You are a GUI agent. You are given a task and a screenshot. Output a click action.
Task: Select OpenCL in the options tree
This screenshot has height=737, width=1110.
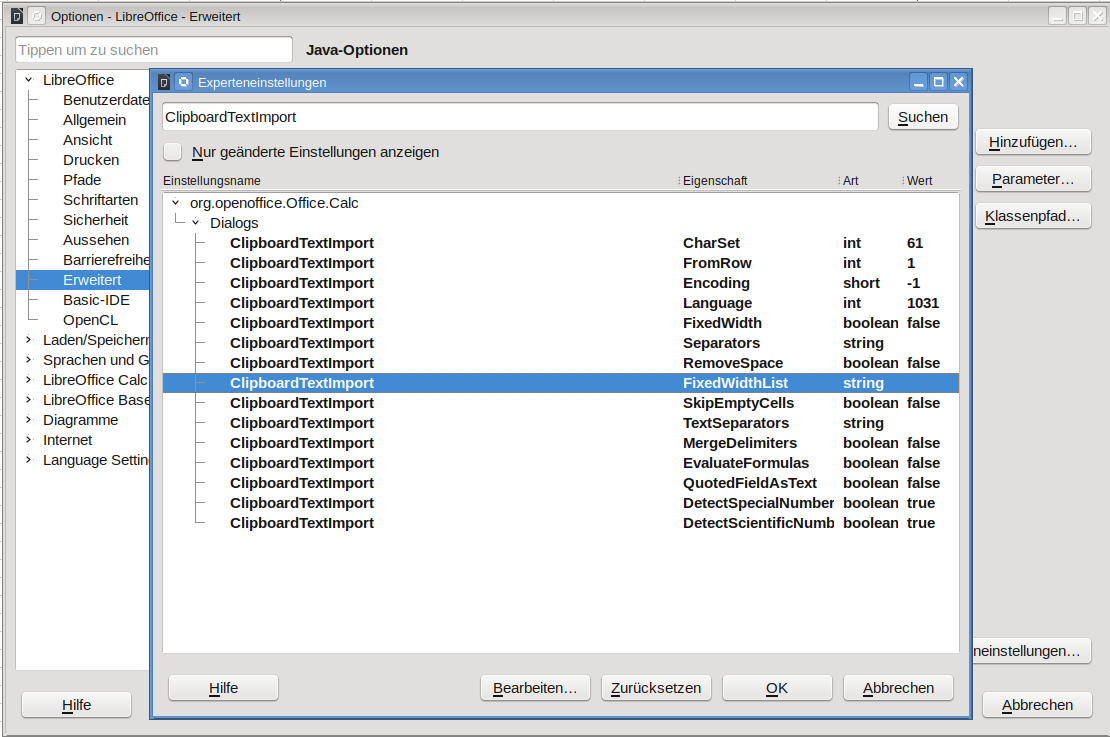click(x=91, y=320)
